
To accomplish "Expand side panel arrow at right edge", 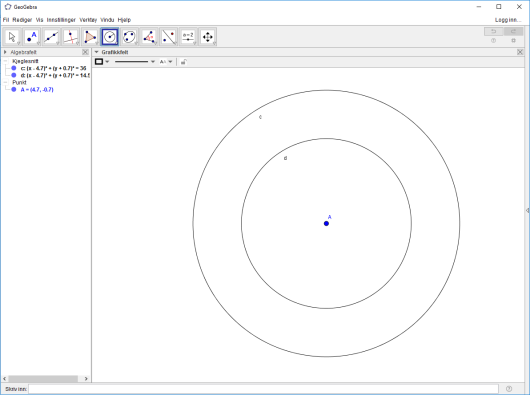I will click(527, 211).
